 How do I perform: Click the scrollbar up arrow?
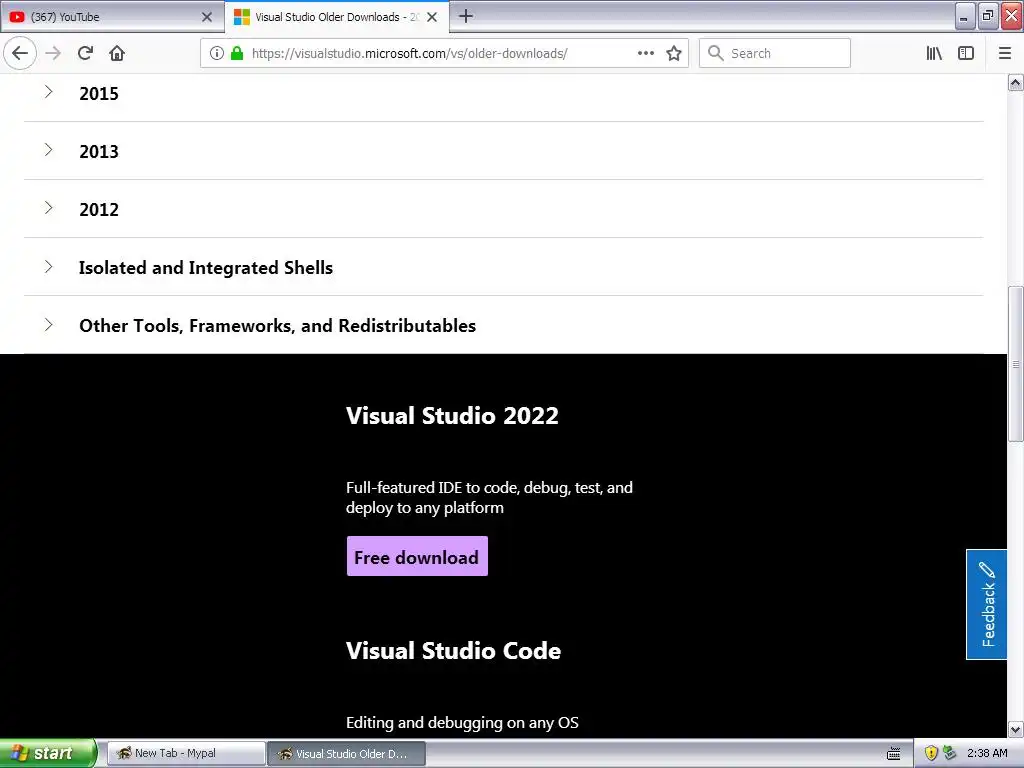tap(1015, 82)
